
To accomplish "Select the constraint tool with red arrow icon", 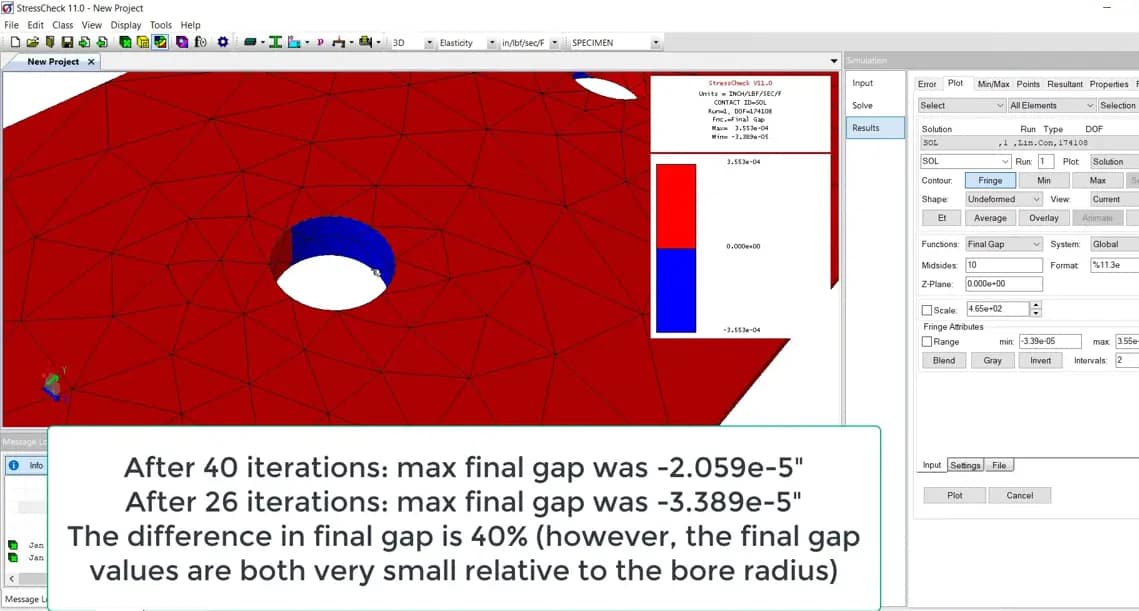I will coord(339,42).
